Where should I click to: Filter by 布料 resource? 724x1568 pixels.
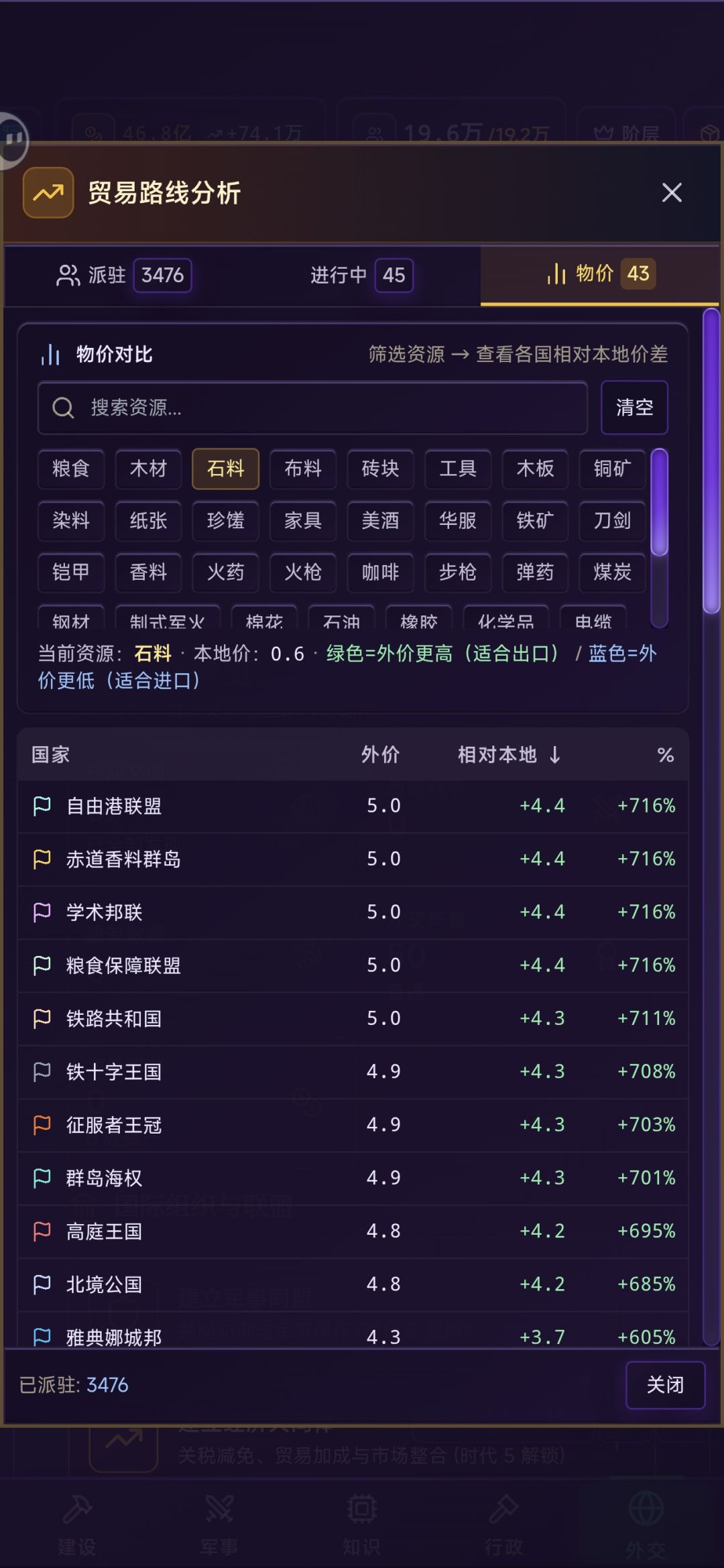point(303,469)
